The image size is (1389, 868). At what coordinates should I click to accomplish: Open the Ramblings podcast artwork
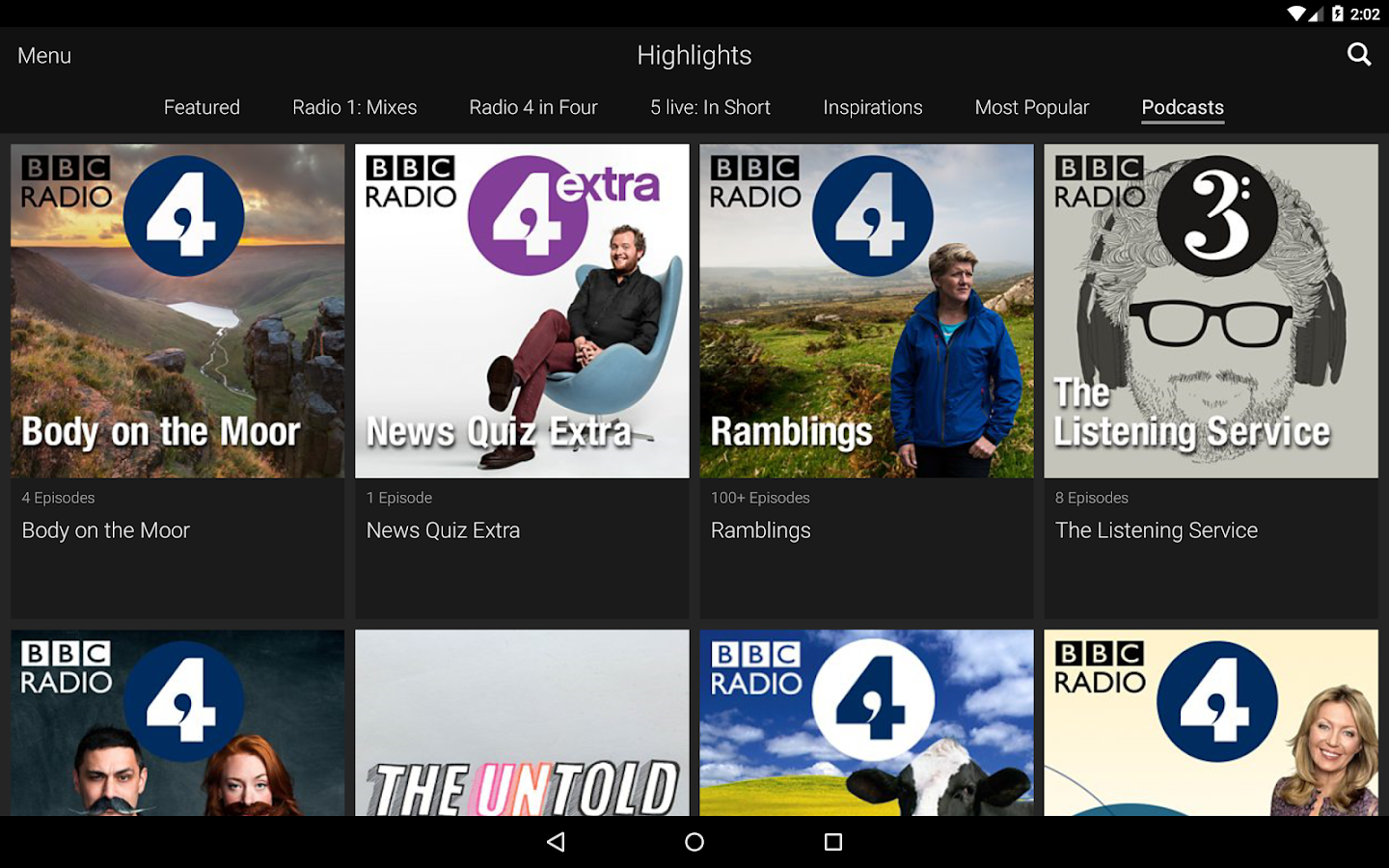(x=866, y=311)
